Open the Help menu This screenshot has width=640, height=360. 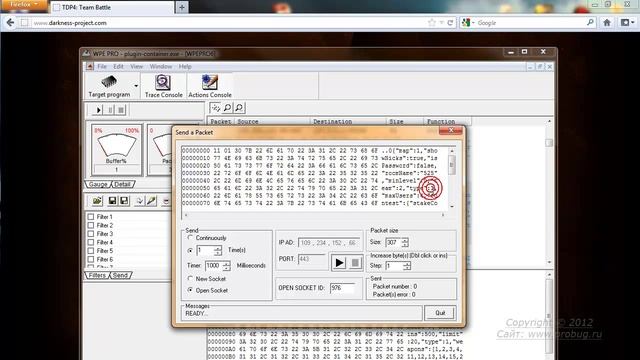coord(185,66)
